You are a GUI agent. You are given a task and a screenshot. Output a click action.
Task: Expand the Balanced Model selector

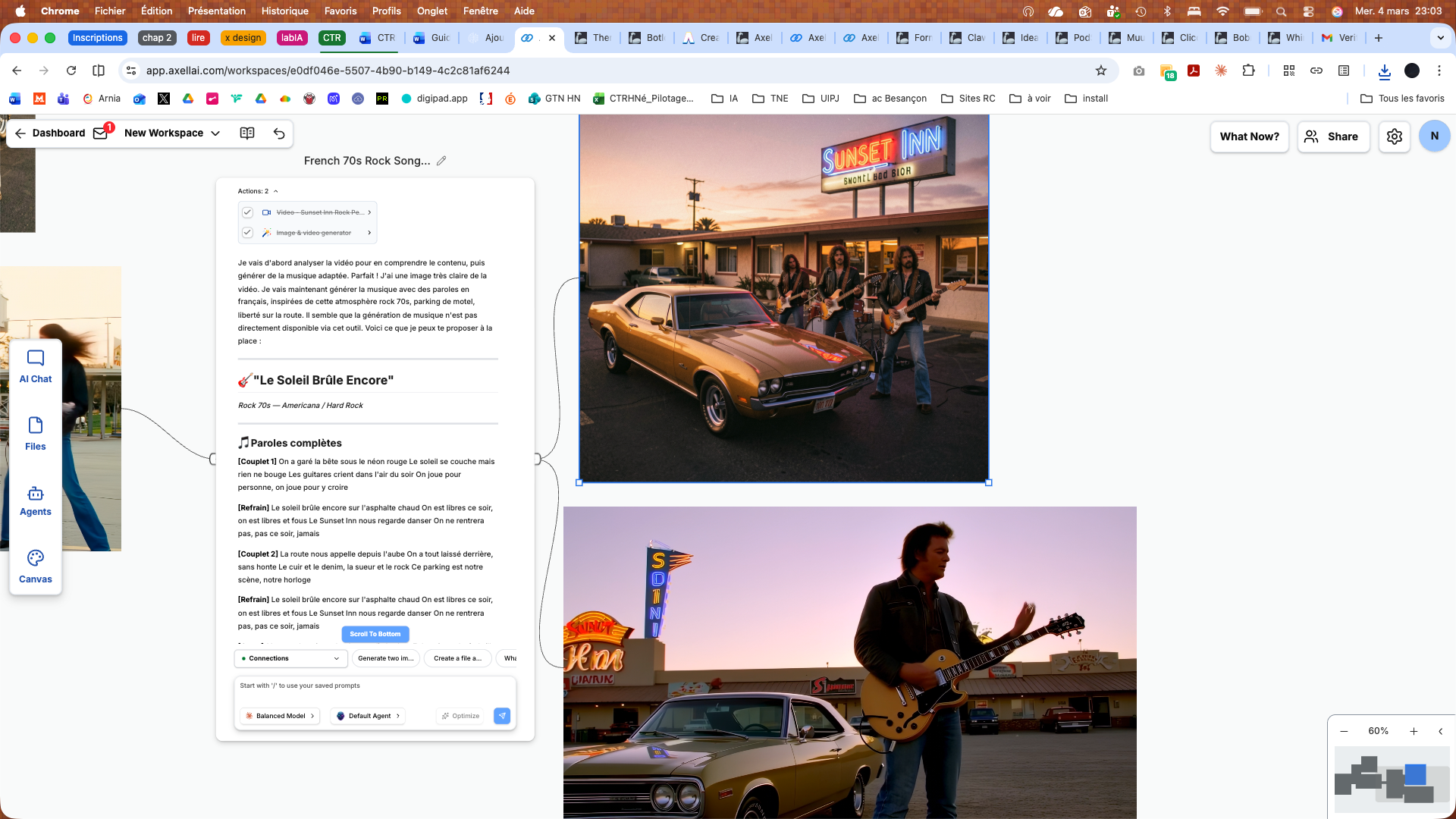pyautogui.click(x=280, y=716)
